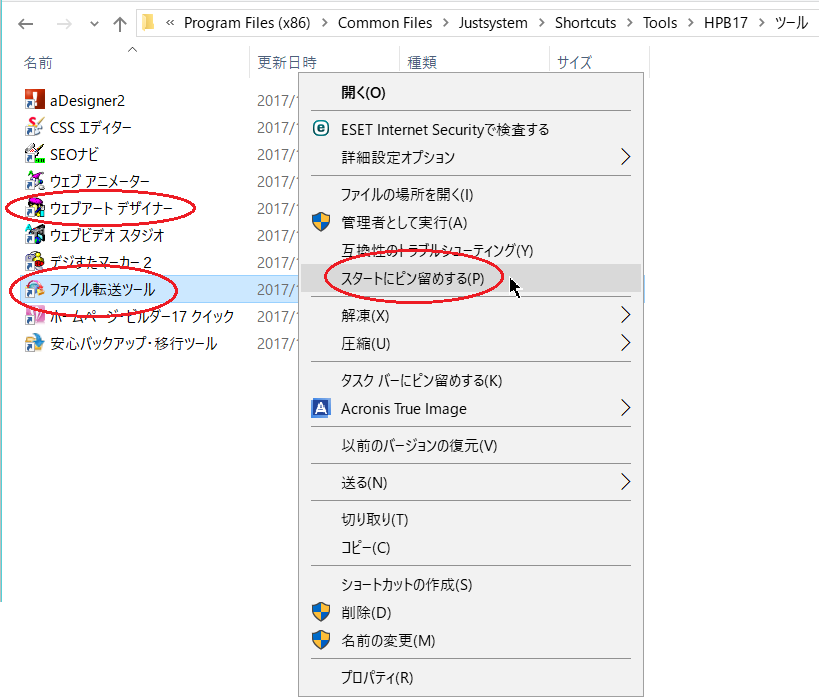Click the shield icon beside 削除(D)
This screenshot has height=700, width=819.
[x=321, y=612]
